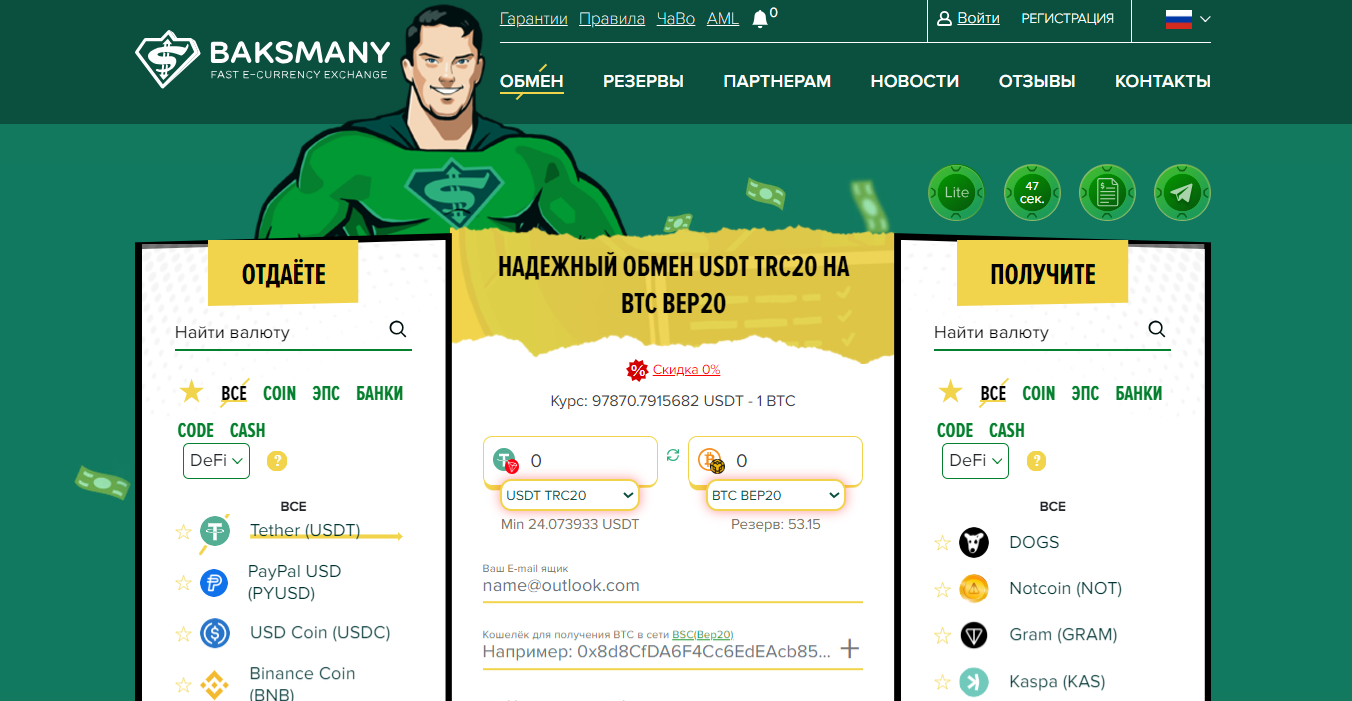Open the yellow question mark help under Получите
This screenshot has height=701, width=1352.
click(x=1037, y=461)
